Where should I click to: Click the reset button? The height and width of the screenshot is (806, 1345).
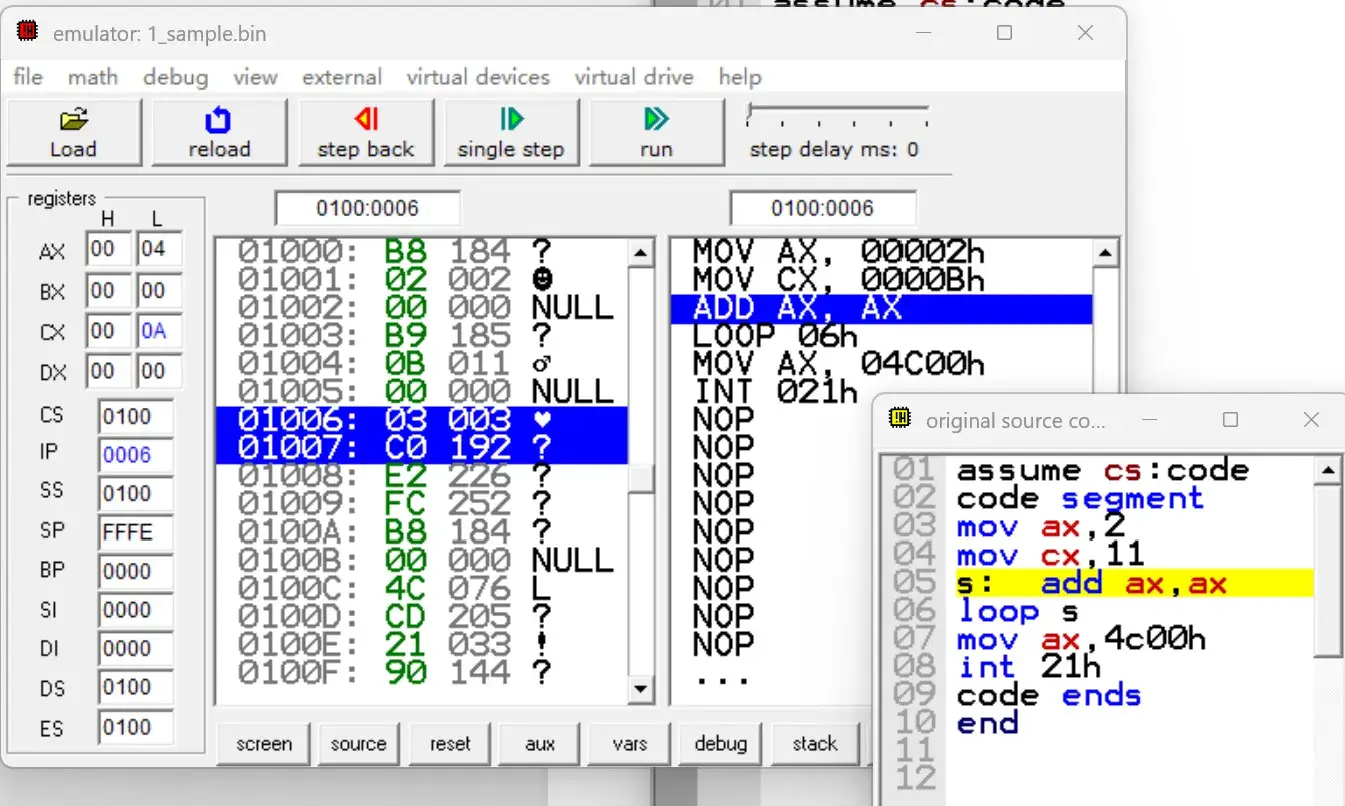[x=450, y=744]
